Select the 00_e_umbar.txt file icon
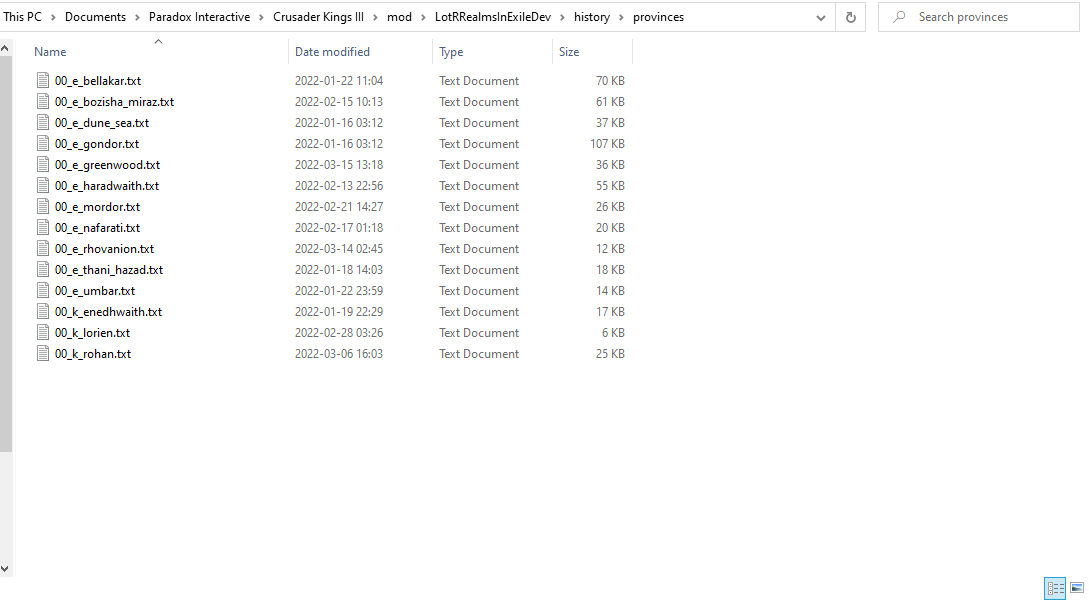 tap(43, 290)
